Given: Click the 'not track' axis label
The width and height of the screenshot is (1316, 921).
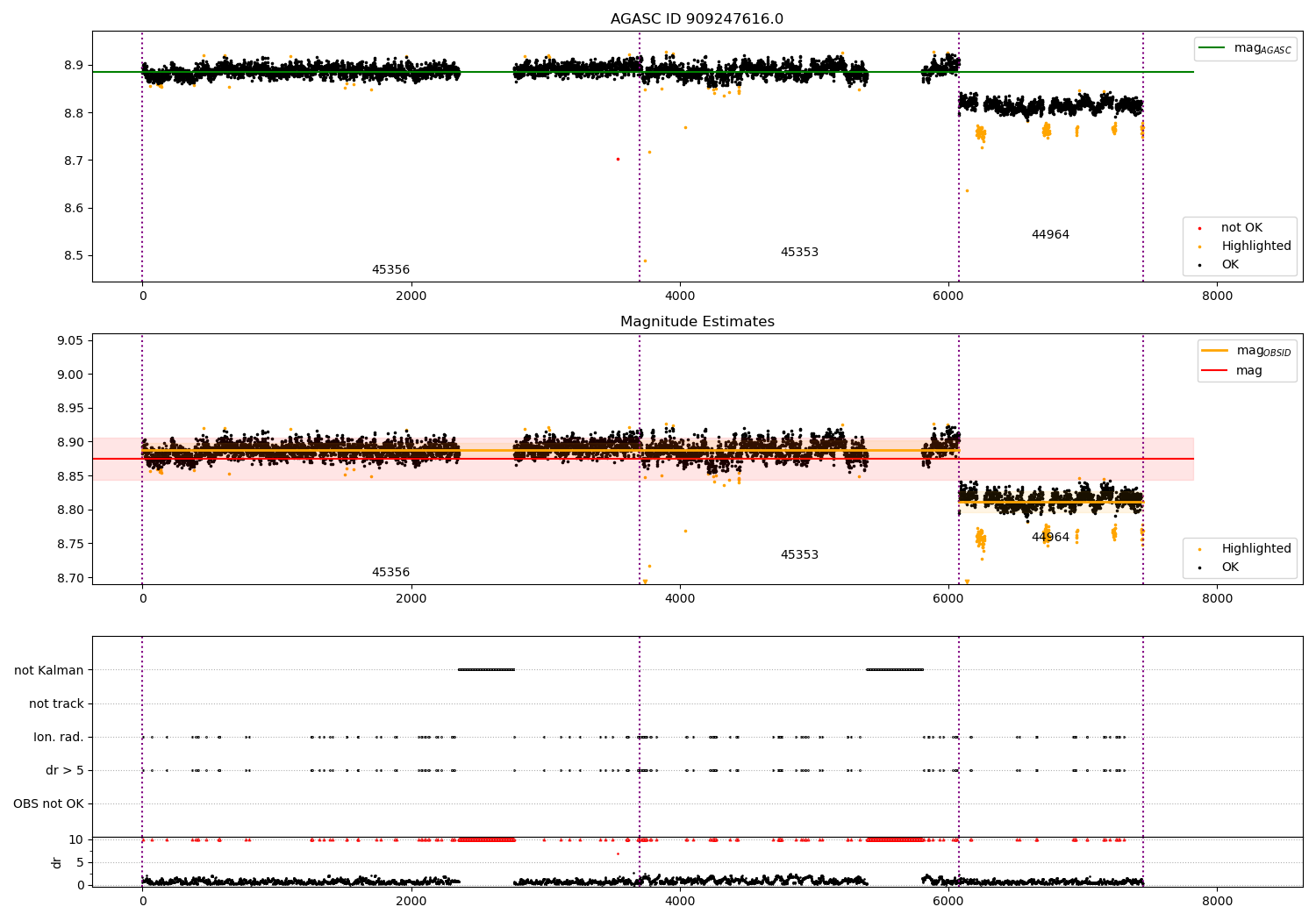Looking at the screenshot, I should pyautogui.click(x=56, y=703).
